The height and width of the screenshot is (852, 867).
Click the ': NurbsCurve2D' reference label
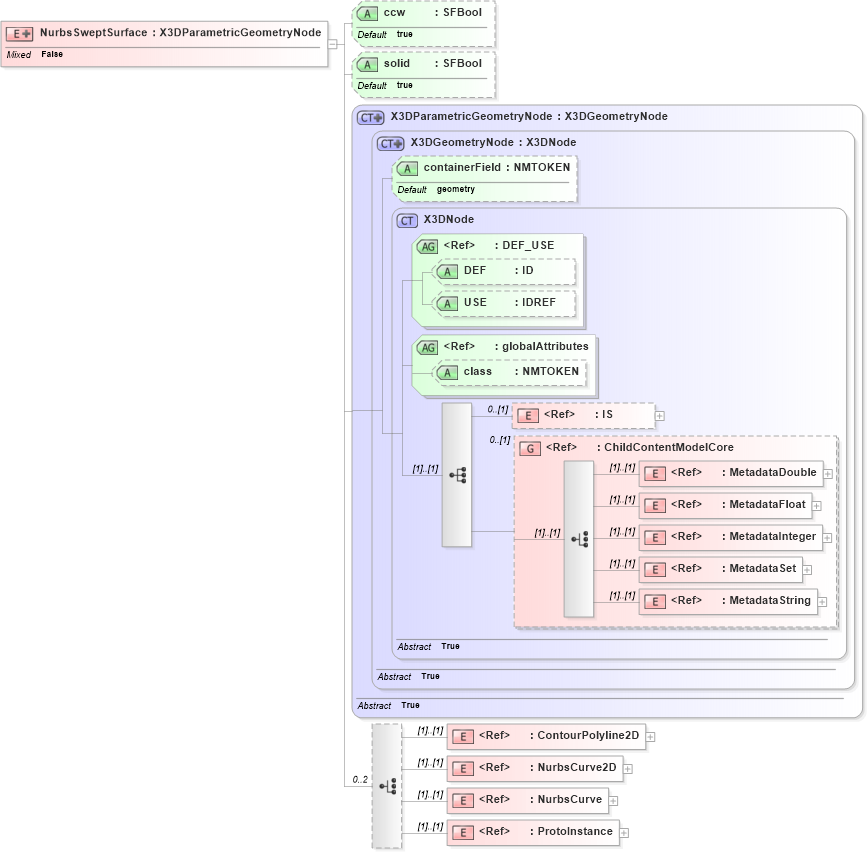click(573, 767)
